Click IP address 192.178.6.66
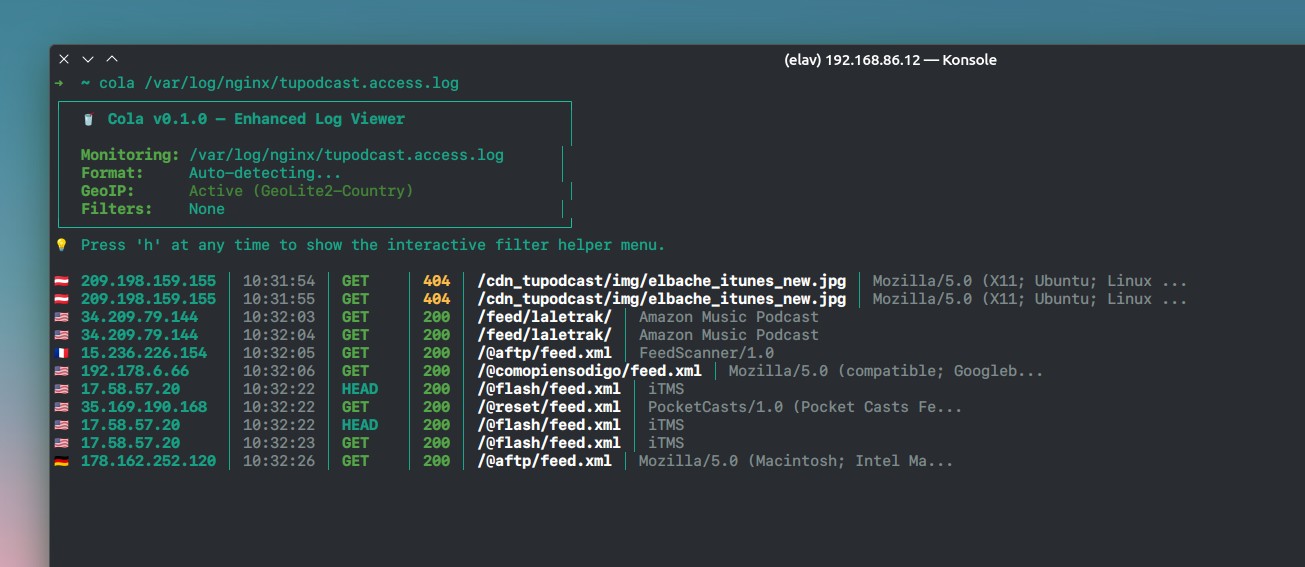Image resolution: width=1305 pixels, height=567 pixels. [135, 371]
